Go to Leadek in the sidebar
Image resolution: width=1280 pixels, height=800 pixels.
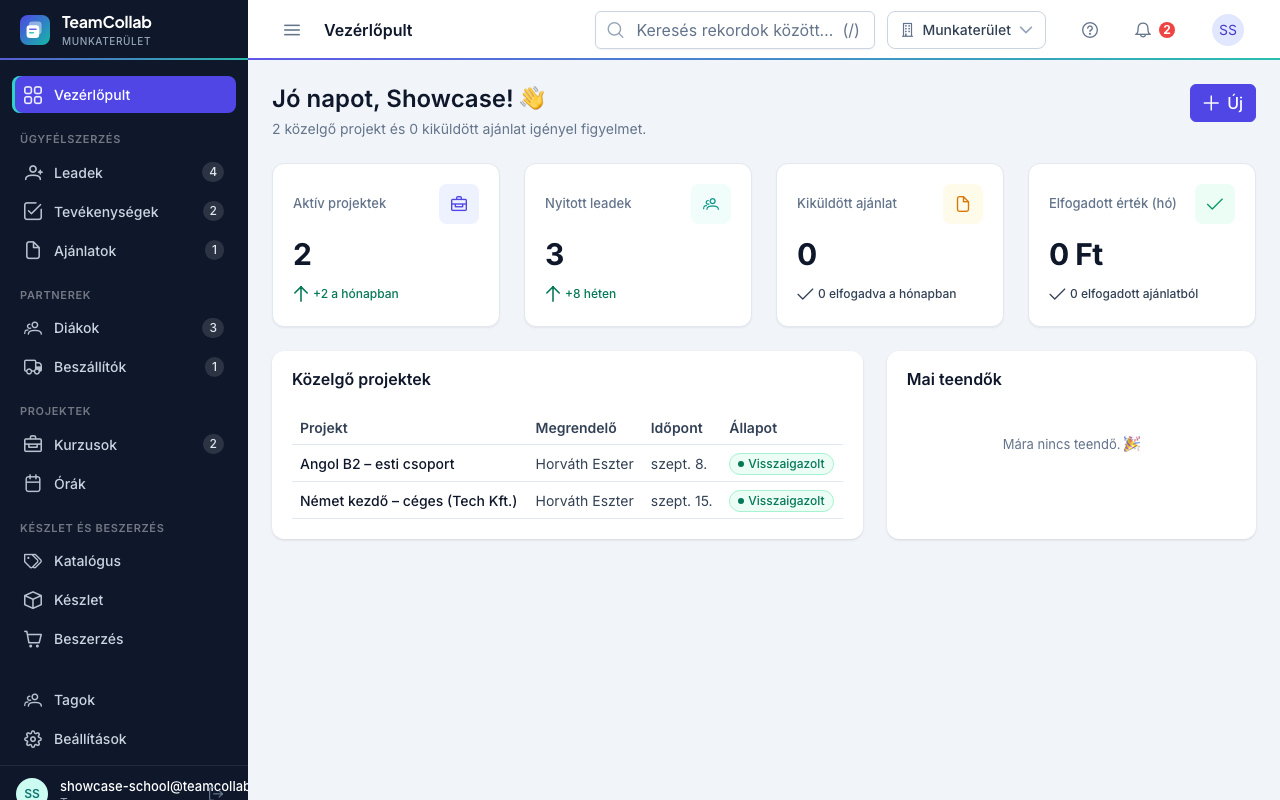[124, 173]
